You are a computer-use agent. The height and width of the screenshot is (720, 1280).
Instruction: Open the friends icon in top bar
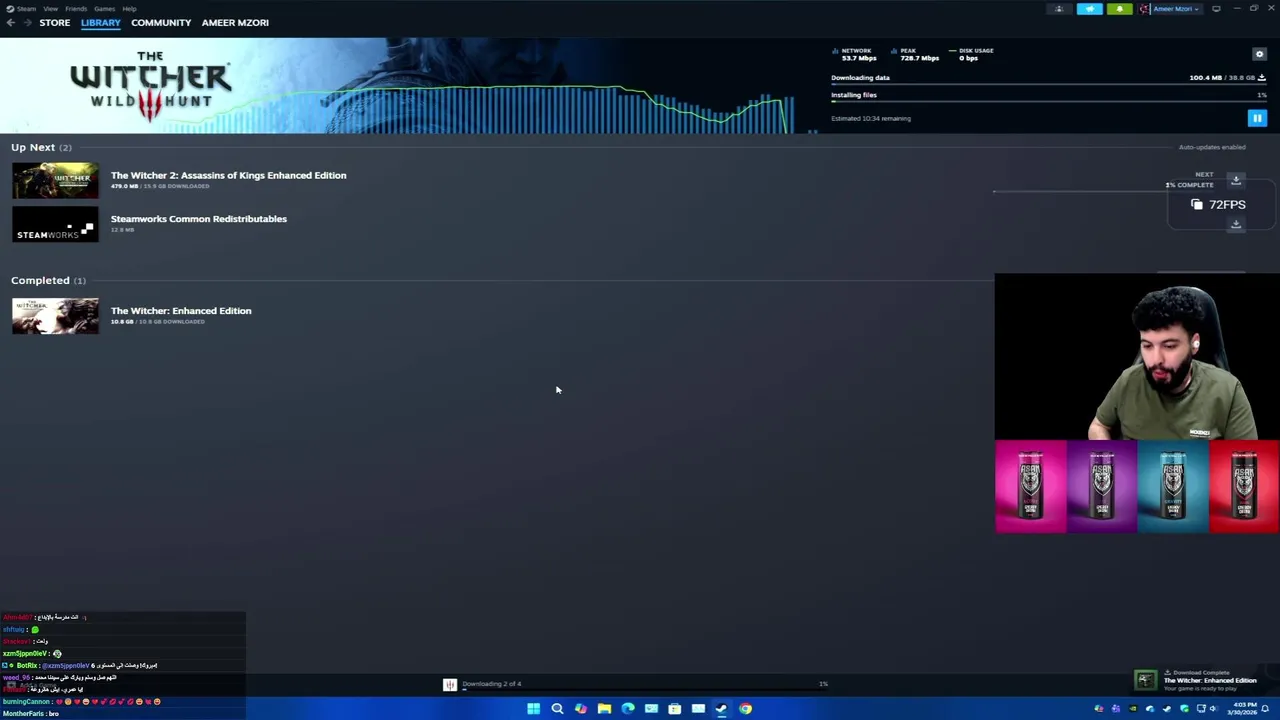pyautogui.click(x=1059, y=9)
